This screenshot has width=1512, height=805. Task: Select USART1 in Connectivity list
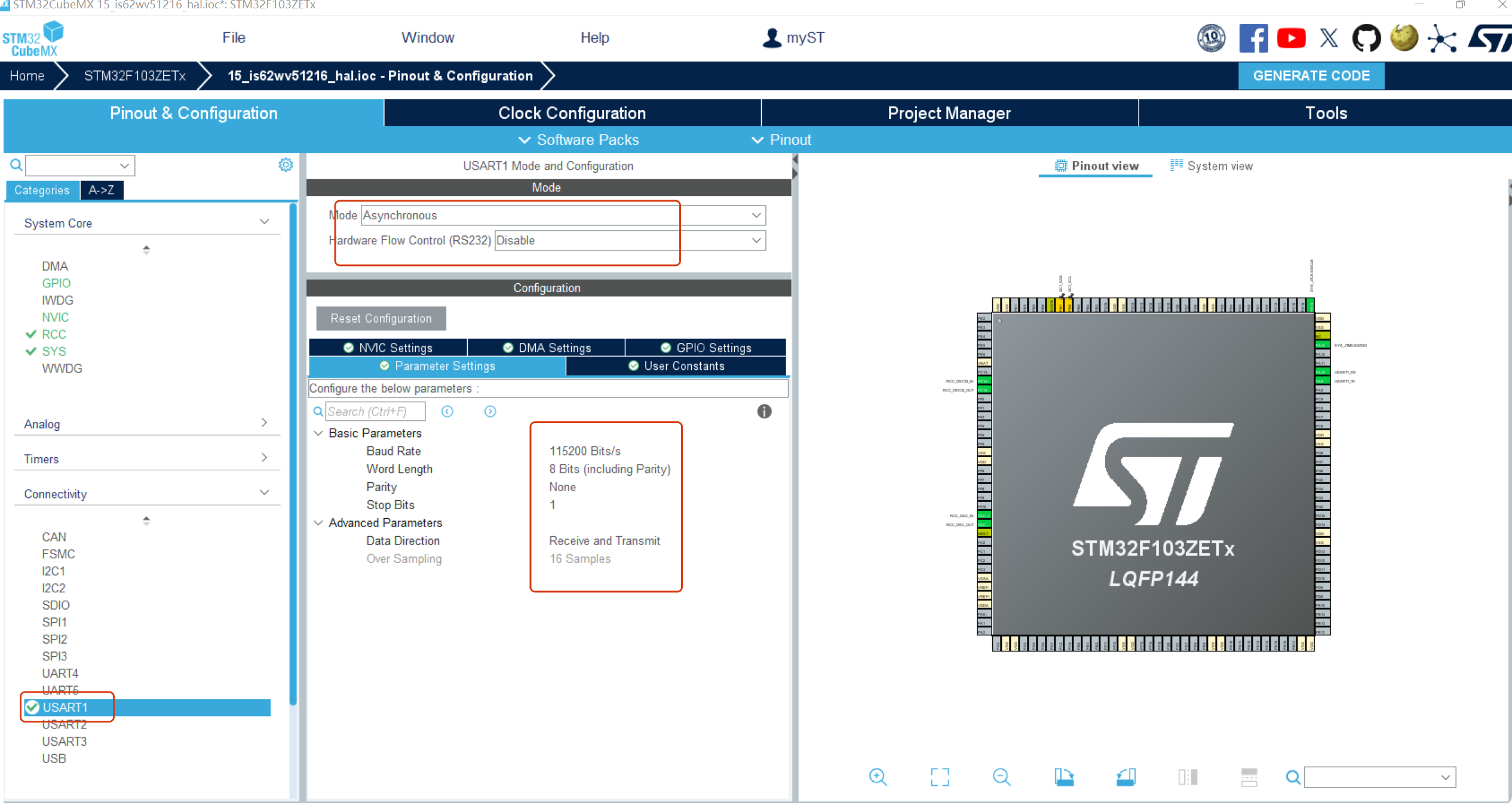(x=147, y=707)
